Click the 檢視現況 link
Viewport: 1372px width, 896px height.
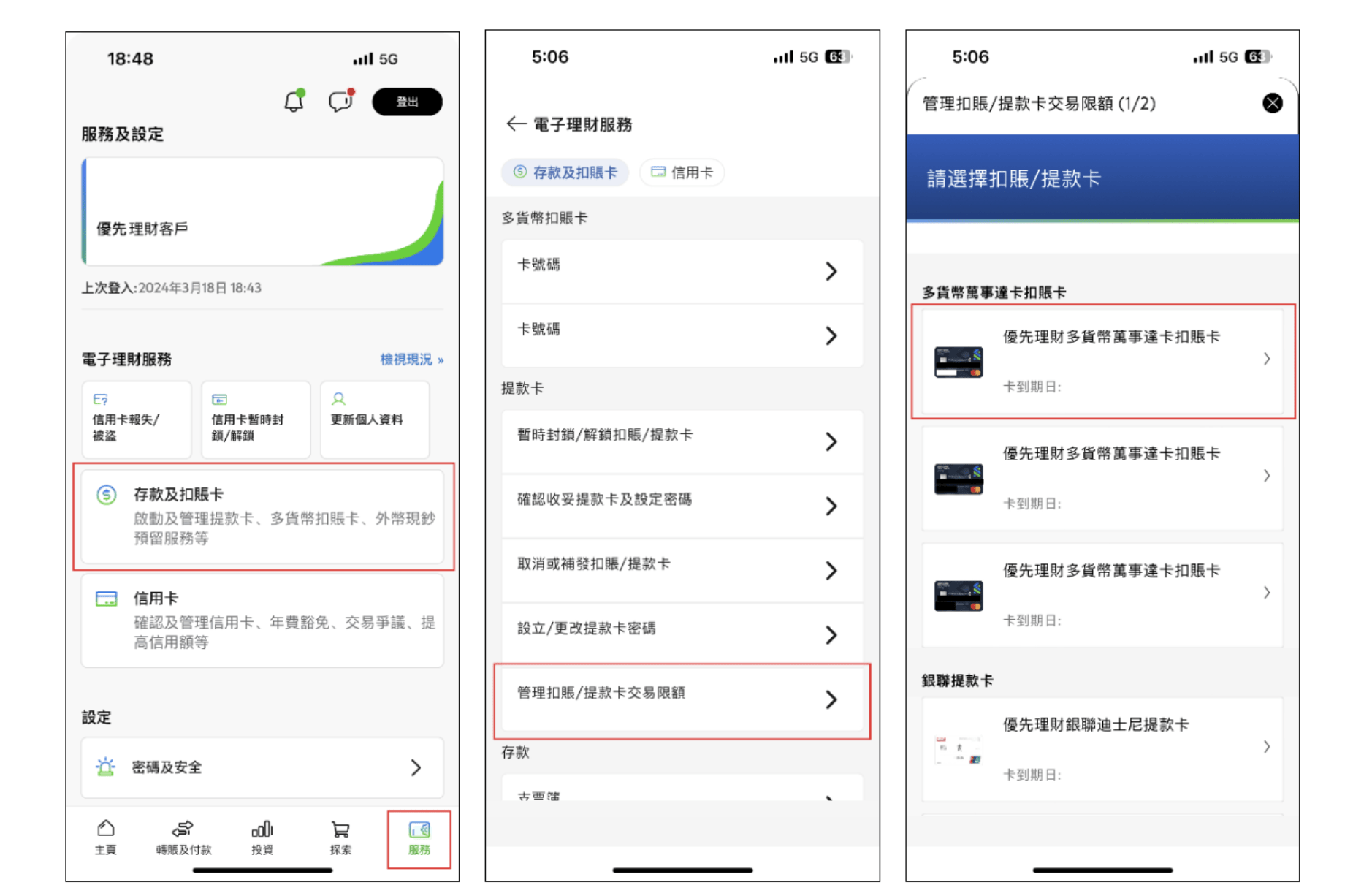pos(411,360)
